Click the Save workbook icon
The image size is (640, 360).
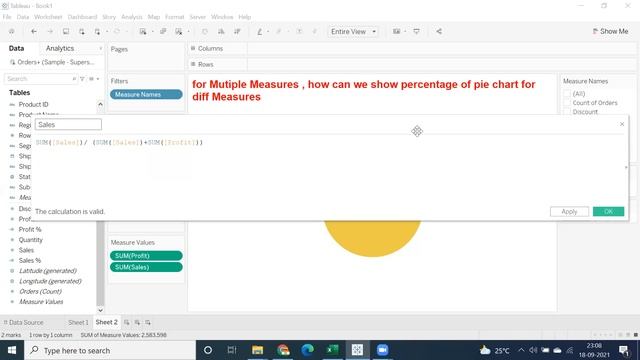coord(66,31)
